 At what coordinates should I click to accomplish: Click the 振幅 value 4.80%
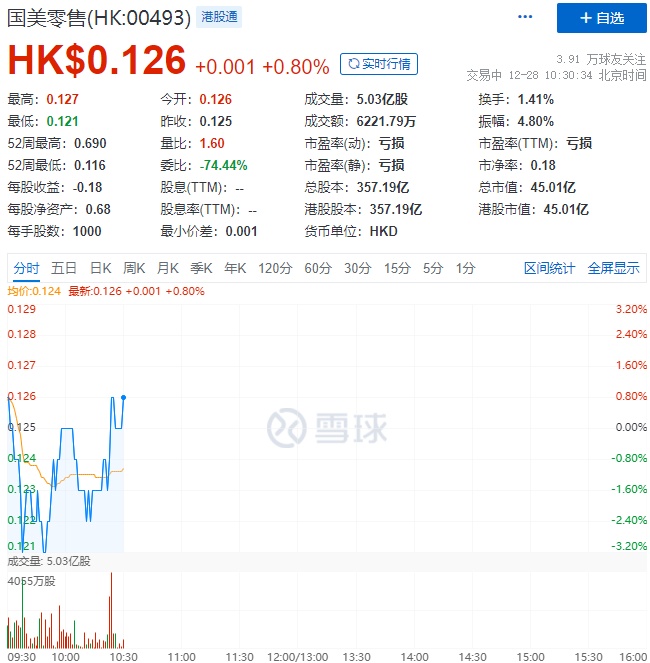(536, 121)
